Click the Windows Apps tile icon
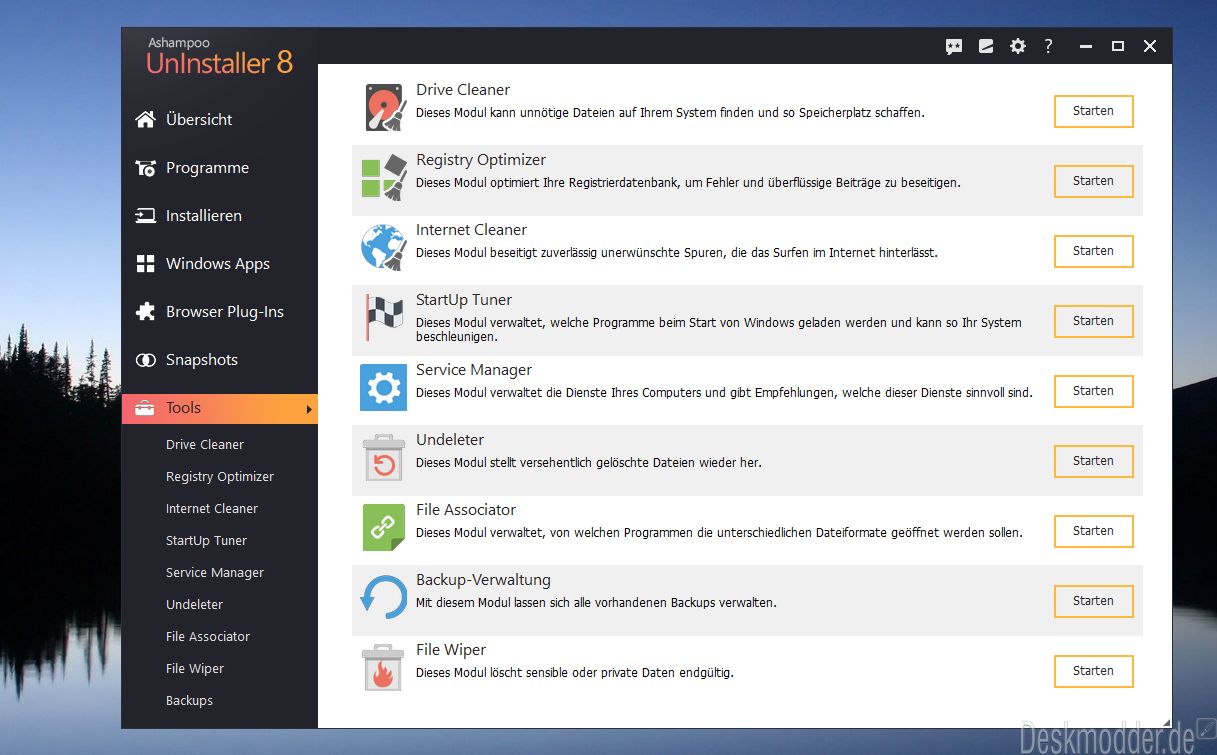Screen dimensions: 1217x755 [146, 264]
